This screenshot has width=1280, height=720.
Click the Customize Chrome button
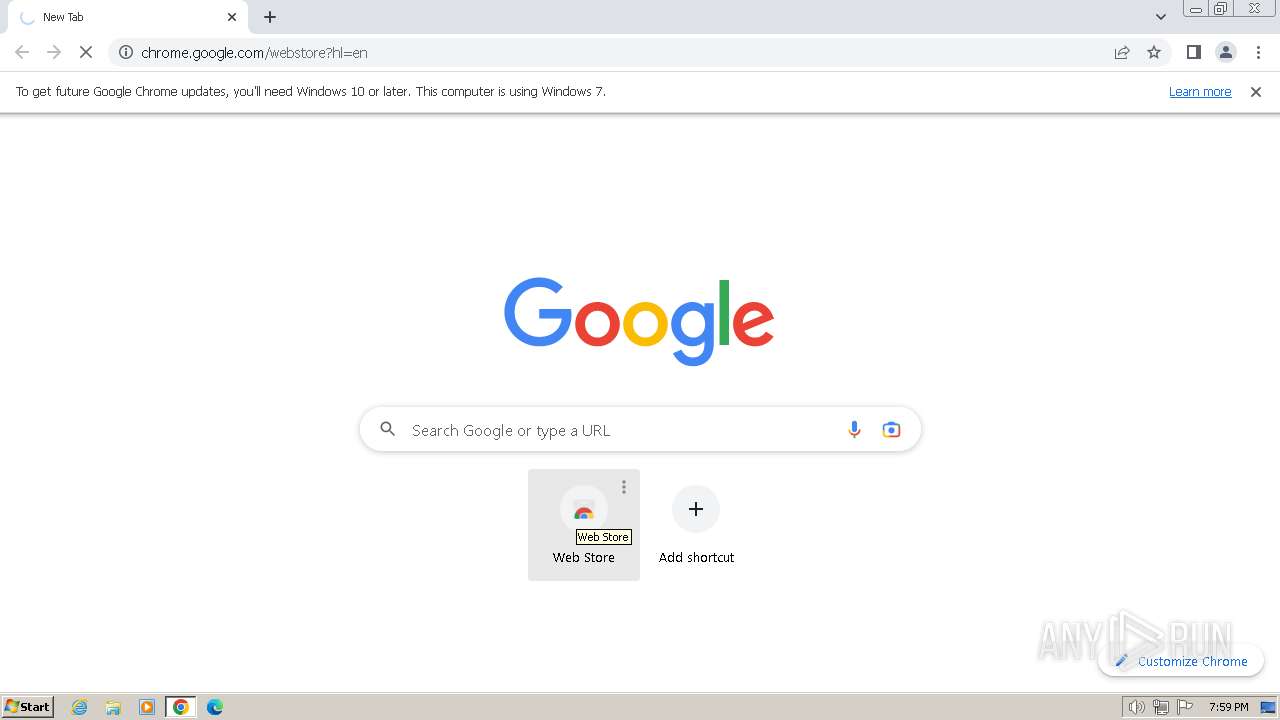point(1181,661)
